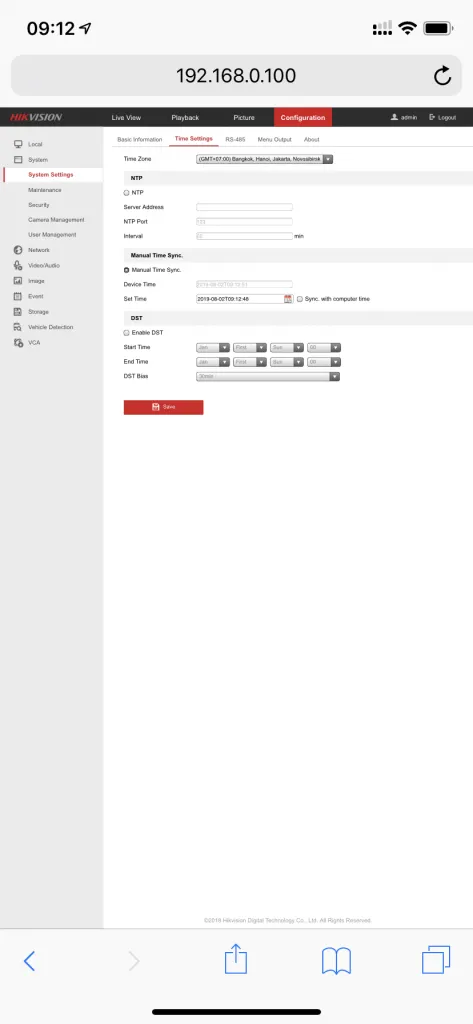Tap the Safari share icon
Viewport: 473px width, 1024px height.
(x=234, y=959)
